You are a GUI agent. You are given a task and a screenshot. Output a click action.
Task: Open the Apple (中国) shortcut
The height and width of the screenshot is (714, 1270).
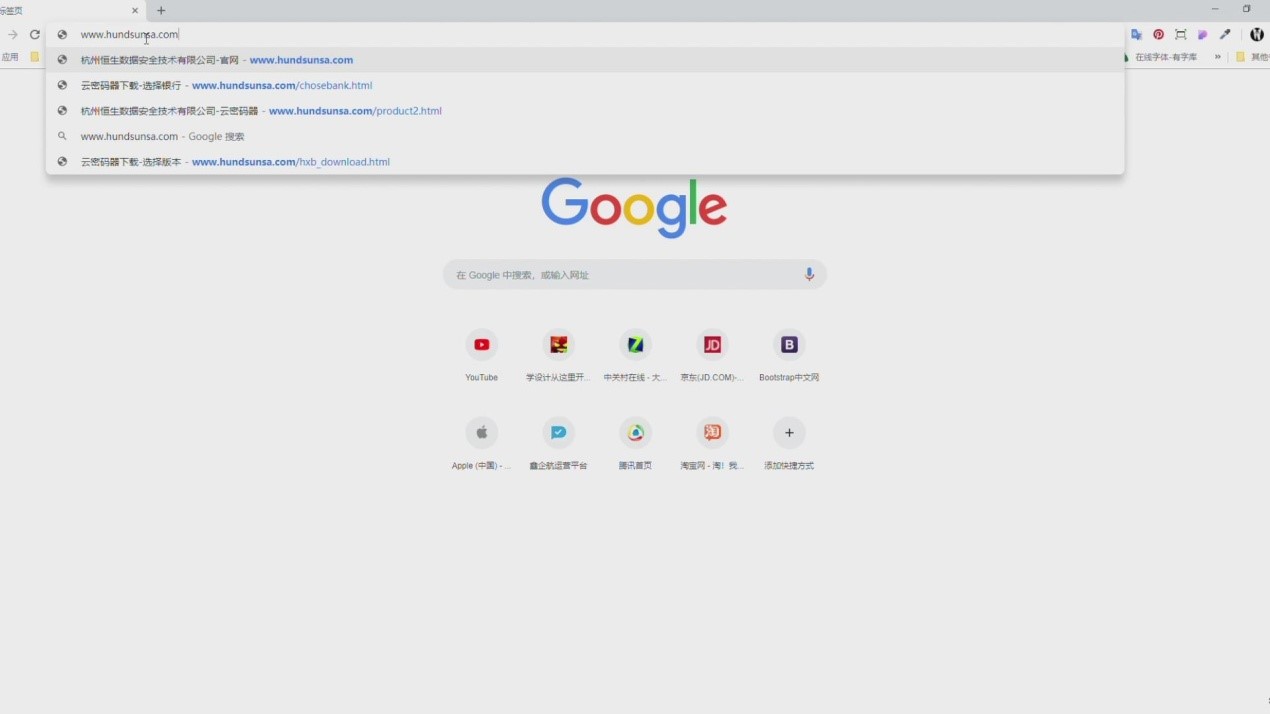coord(481,433)
